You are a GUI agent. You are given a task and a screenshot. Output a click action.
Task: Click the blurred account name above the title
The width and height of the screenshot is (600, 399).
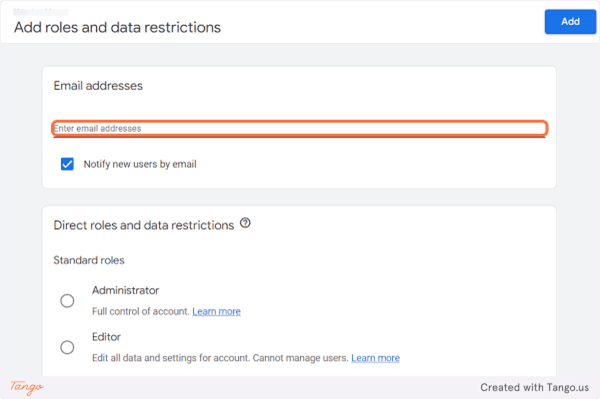(41, 12)
